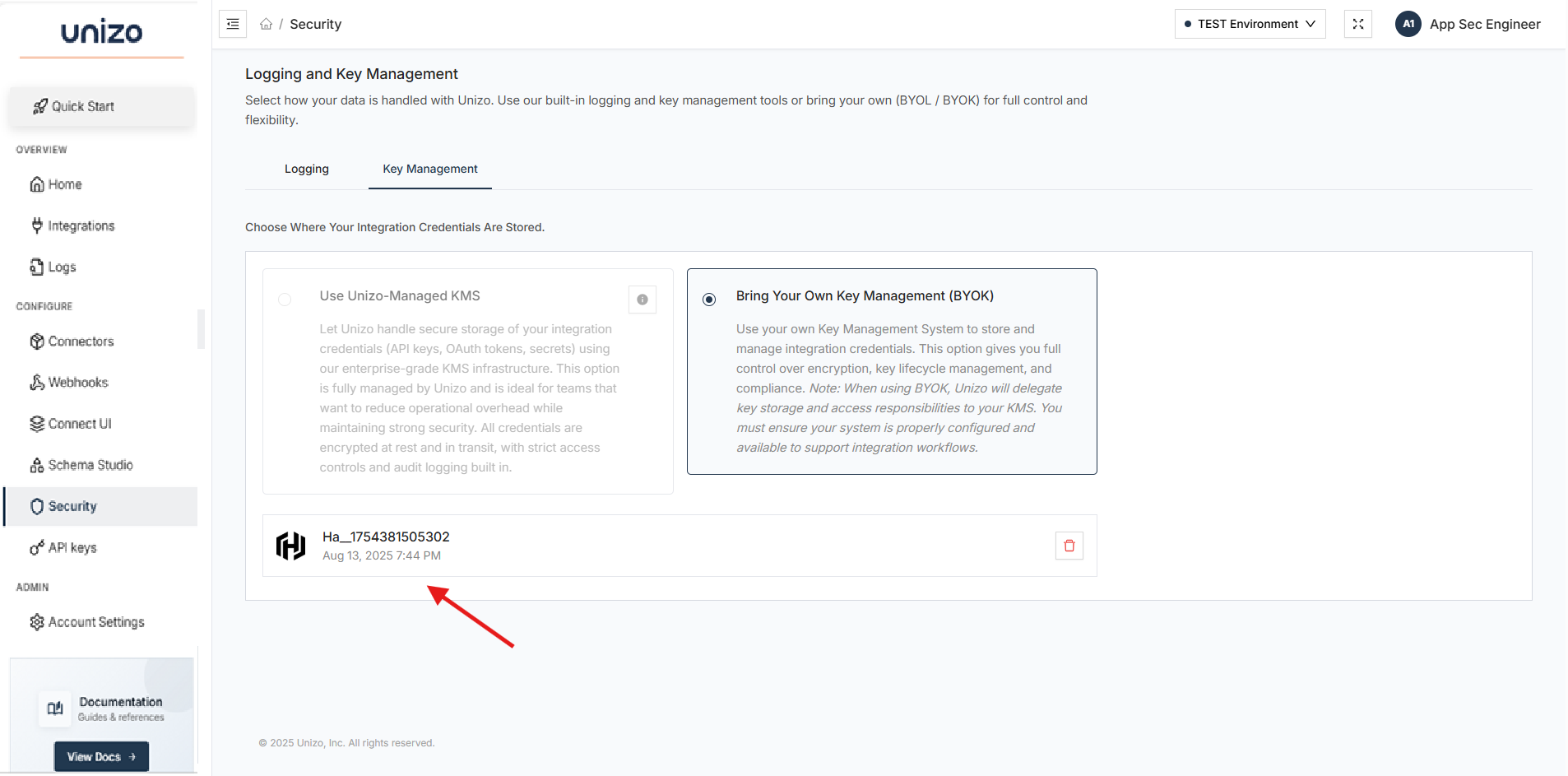This screenshot has width=1568, height=776.
Task: Select Bring Your Own Key Management radio
Action: tap(709, 300)
